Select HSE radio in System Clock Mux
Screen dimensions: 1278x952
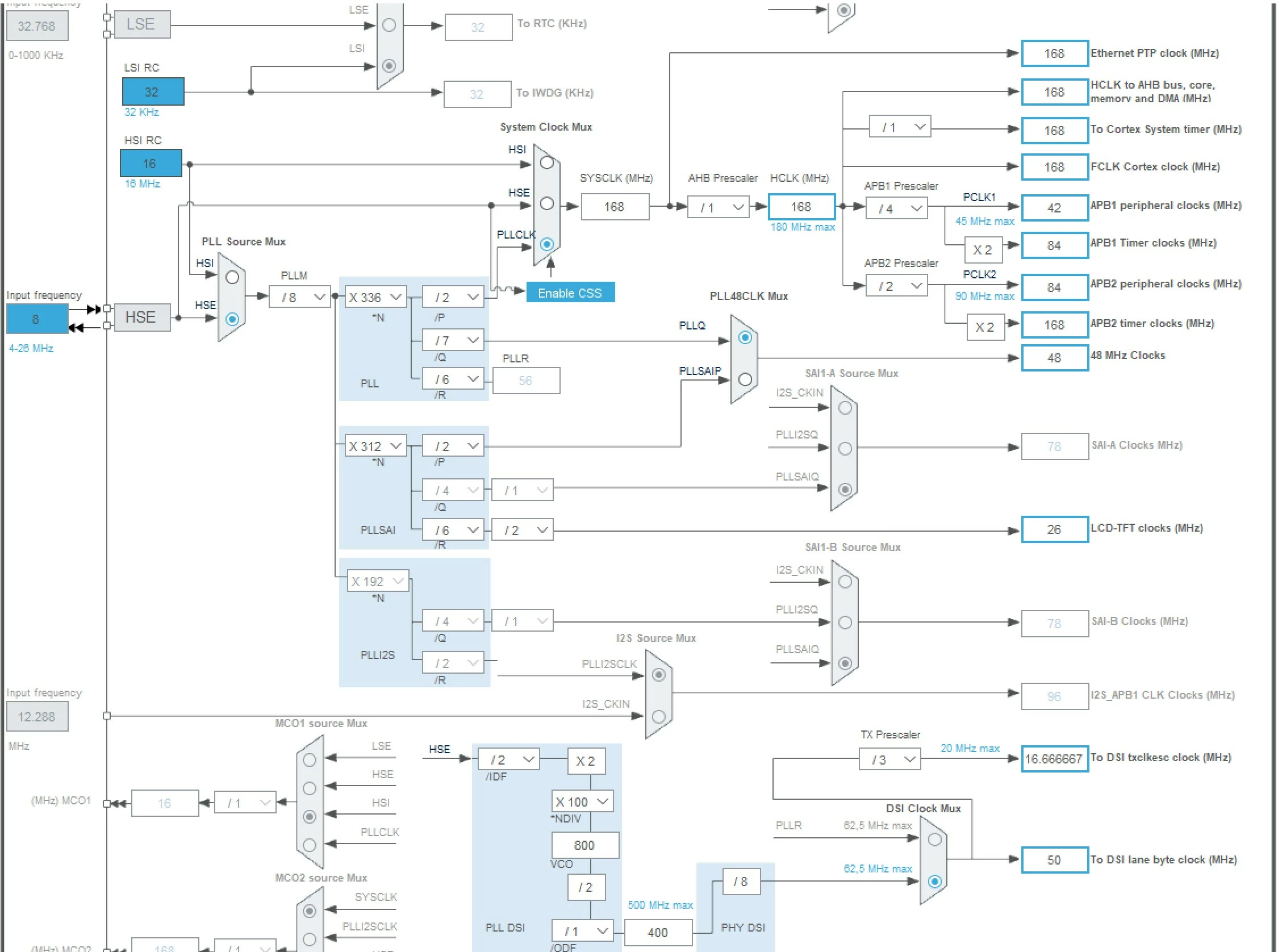[x=547, y=203]
